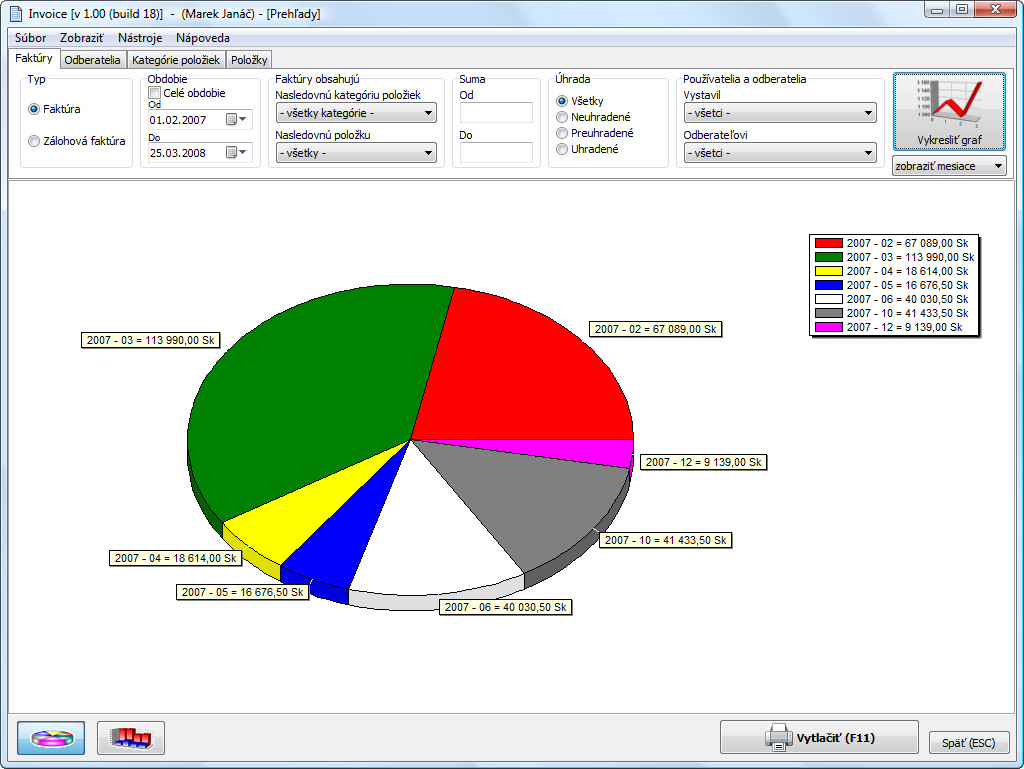
Task: Click the Späť (ESC) button
Action: (968, 743)
